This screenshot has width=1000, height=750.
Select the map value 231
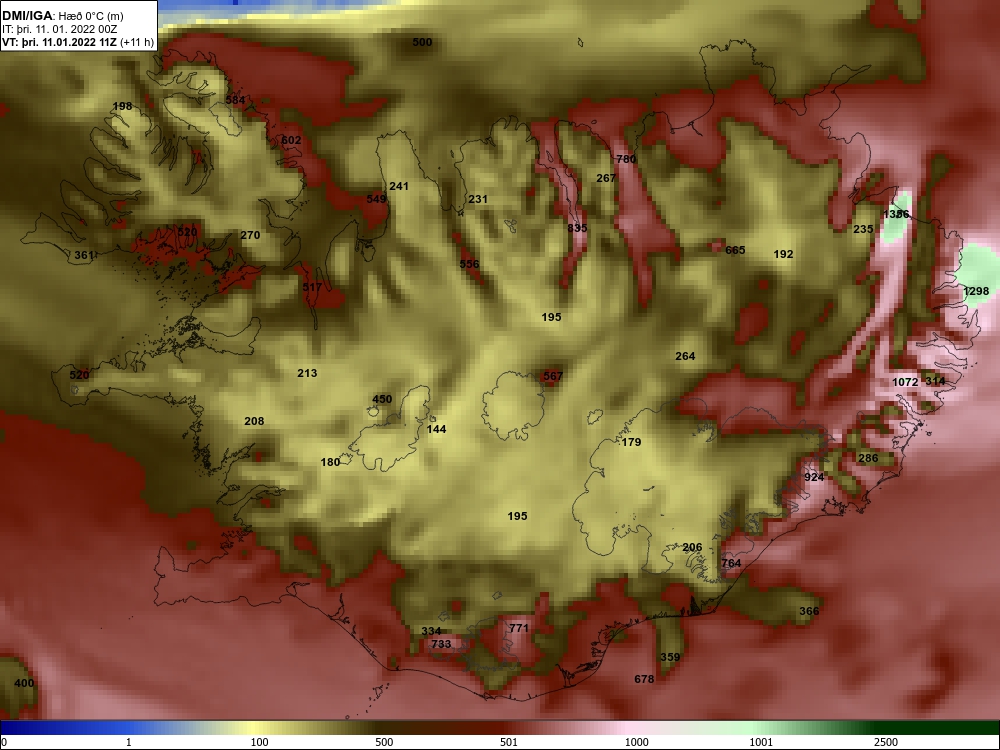478,199
